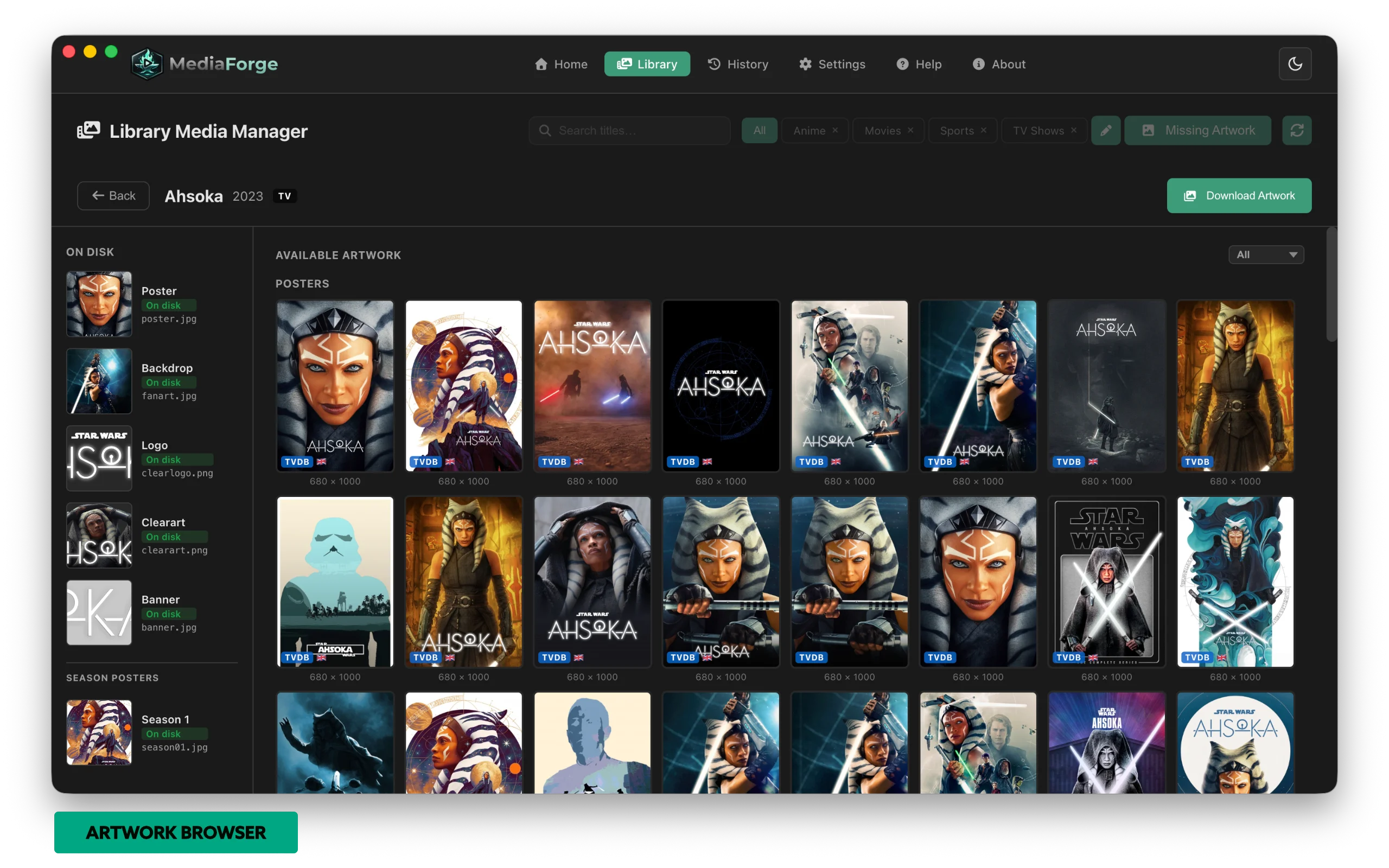Choose the teal swirl illustrated poster
Image resolution: width=1389 pixels, height=868 pixels.
pos(1235,582)
